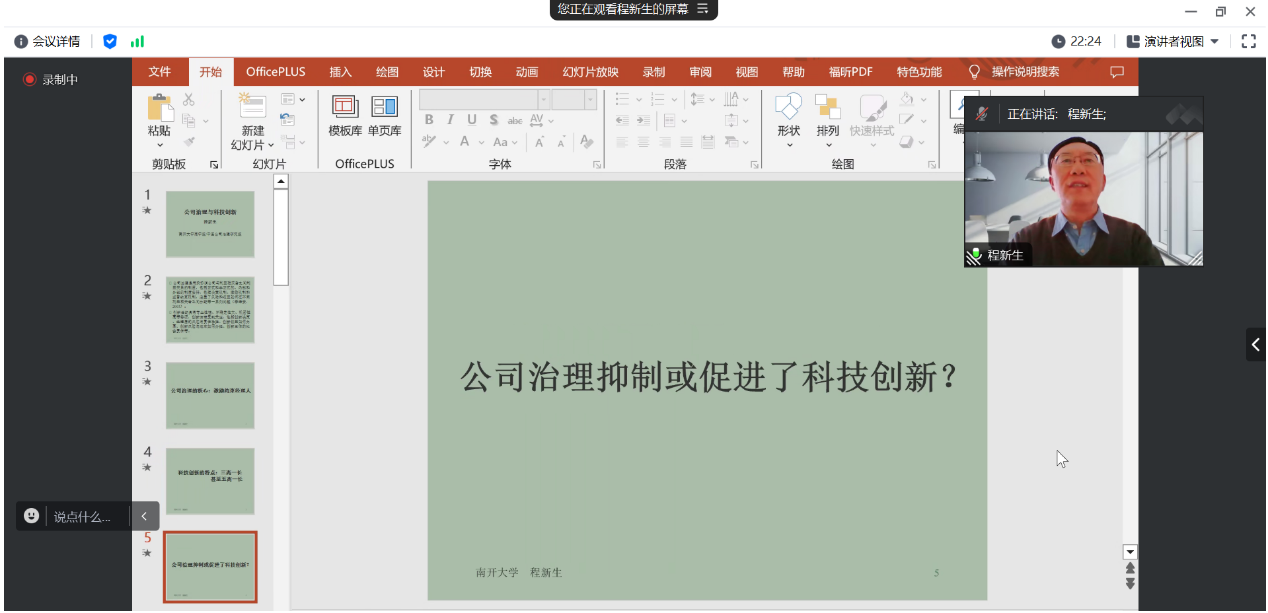Click the 模板库 template library icon
This screenshot has height=613, width=1268.
pos(345,108)
